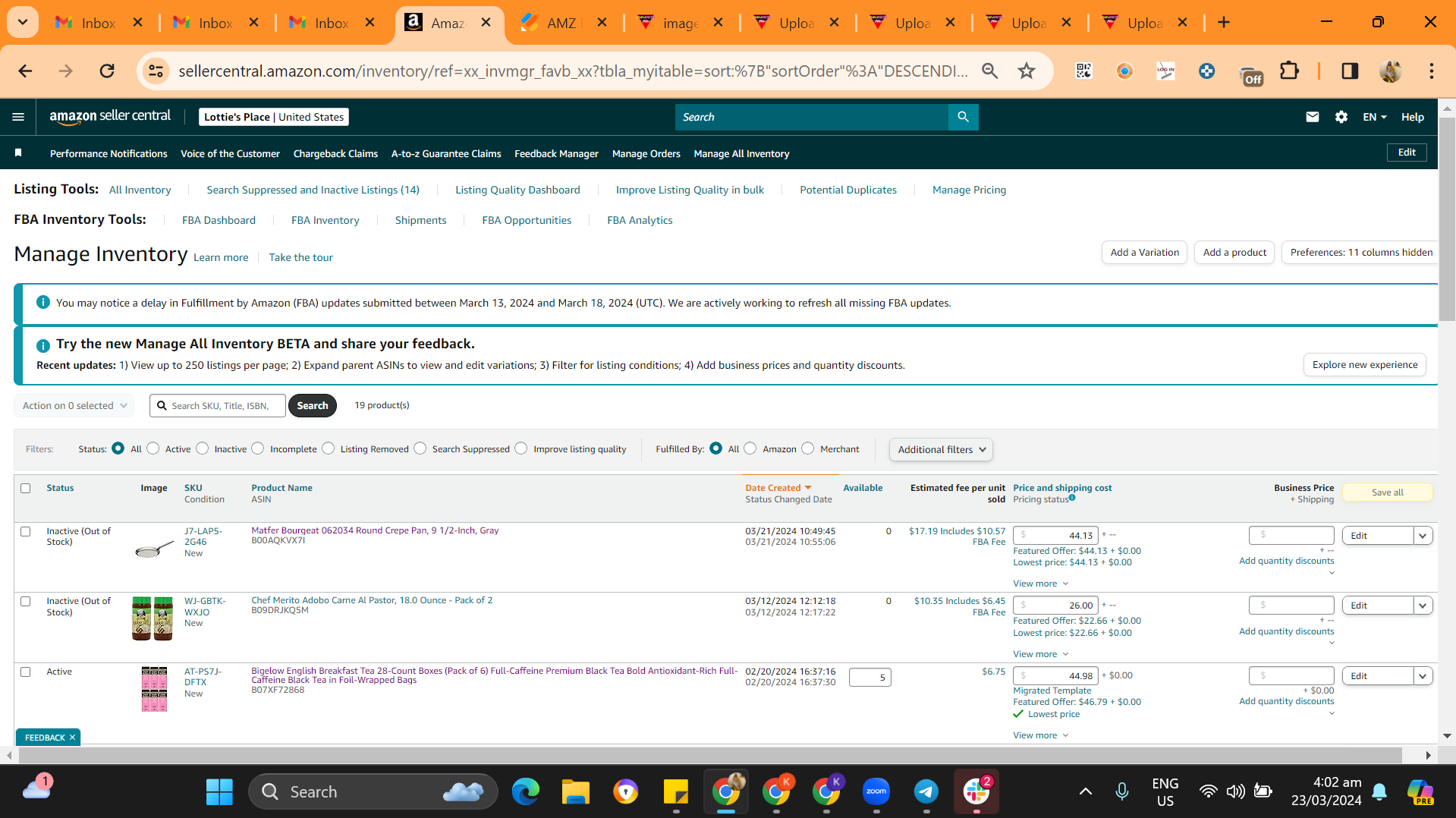This screenshot has width=1456, height=818.
Task: Click Explore new experience button
Action: pyautogui.click(x=1365, y=364)
